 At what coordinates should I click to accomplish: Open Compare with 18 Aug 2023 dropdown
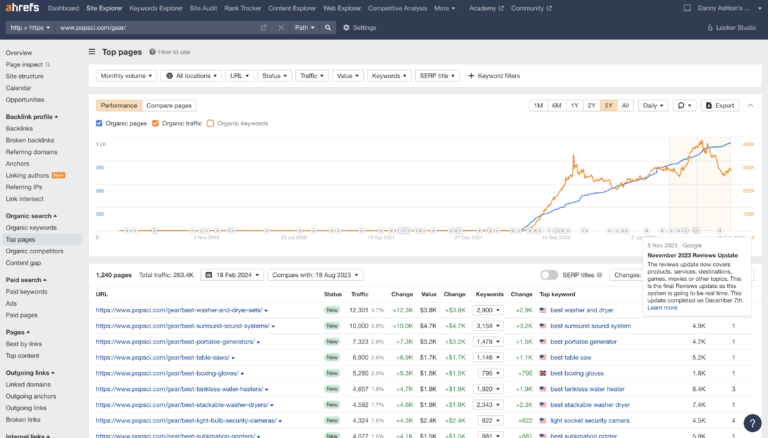point(315,275)
